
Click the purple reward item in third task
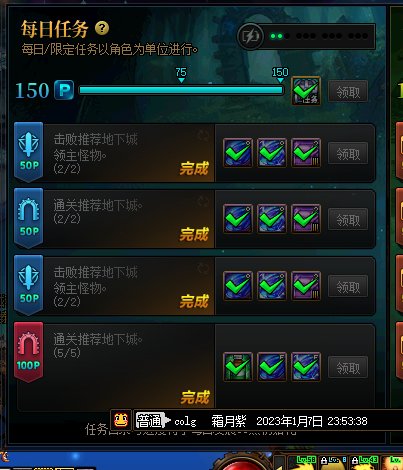[x=306, y=286]
